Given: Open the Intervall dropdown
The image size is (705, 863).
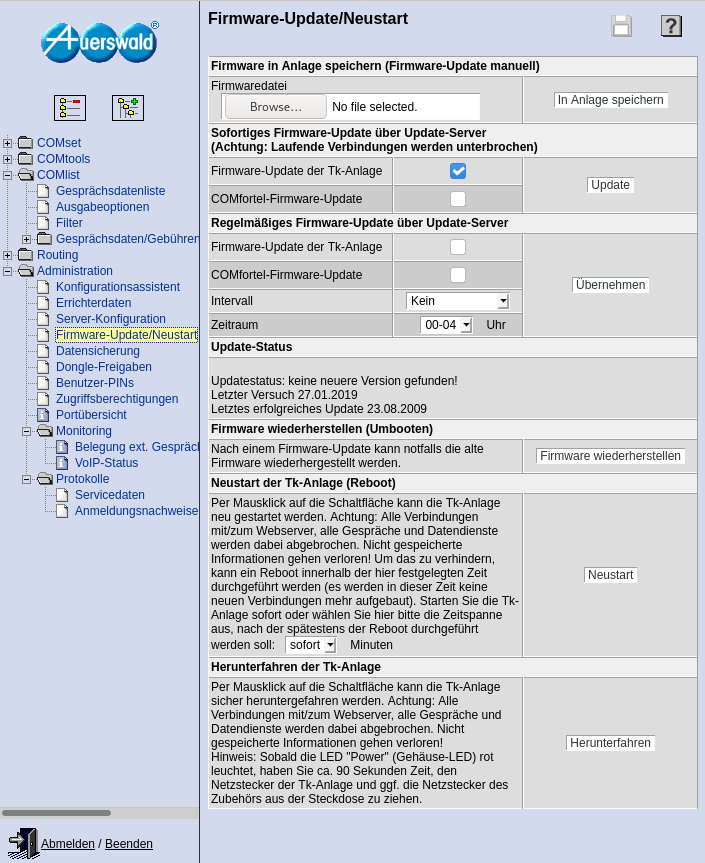Looking at the screenshot, I should tap(458, 301).
